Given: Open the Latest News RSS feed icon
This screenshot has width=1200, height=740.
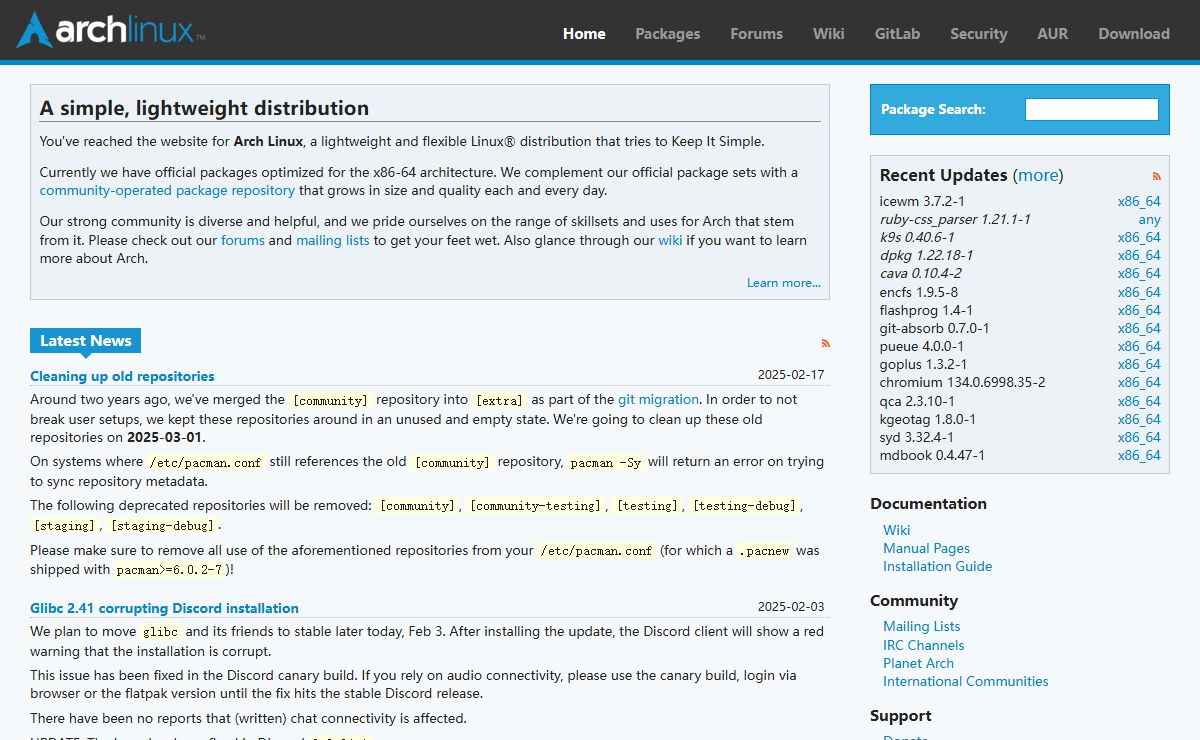Looking at the screenshot, I should click(825, 343).
